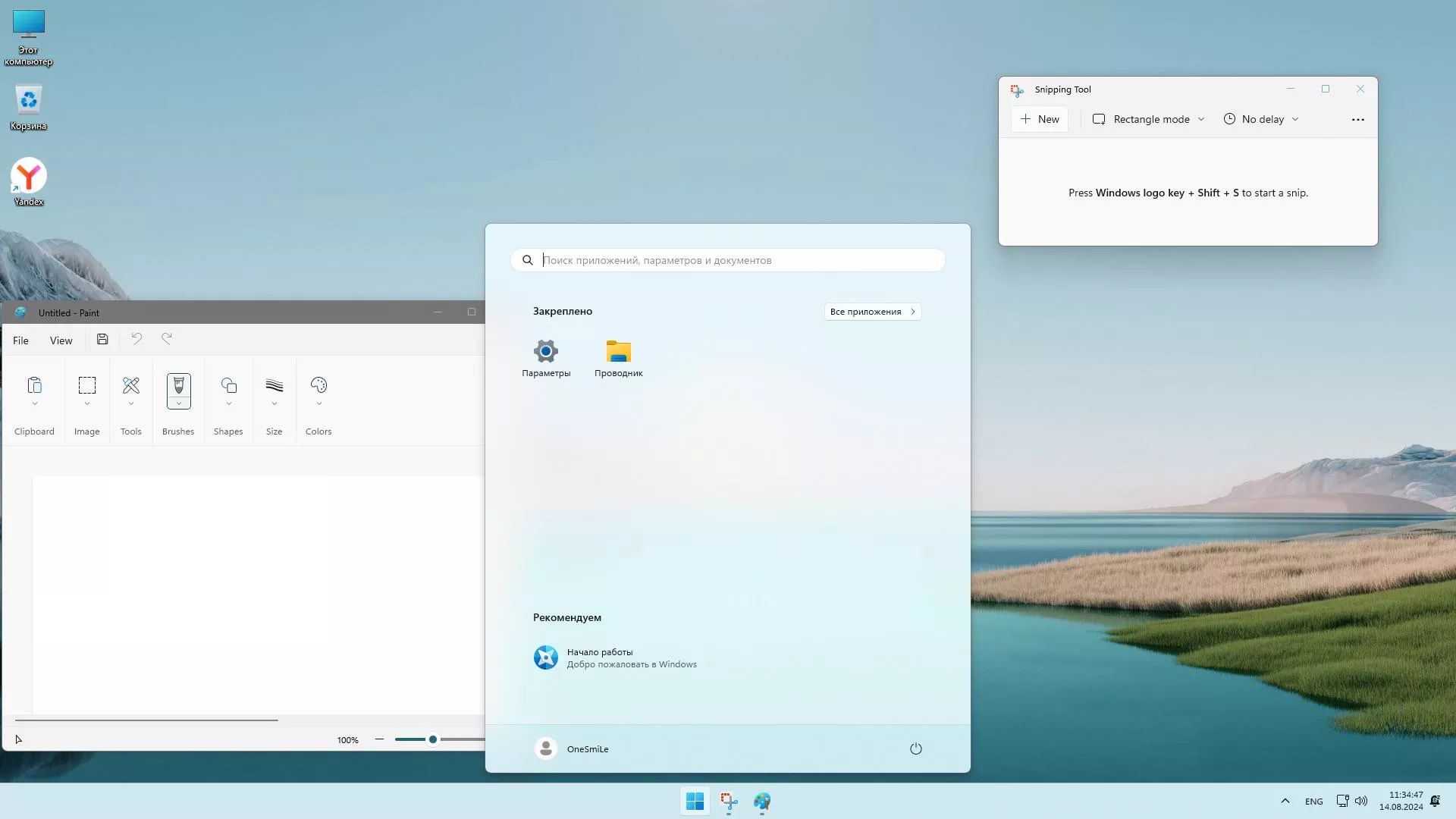1456x819 pixels.
Task: Open the Colors palette icon
Action: tap(318, 386)
